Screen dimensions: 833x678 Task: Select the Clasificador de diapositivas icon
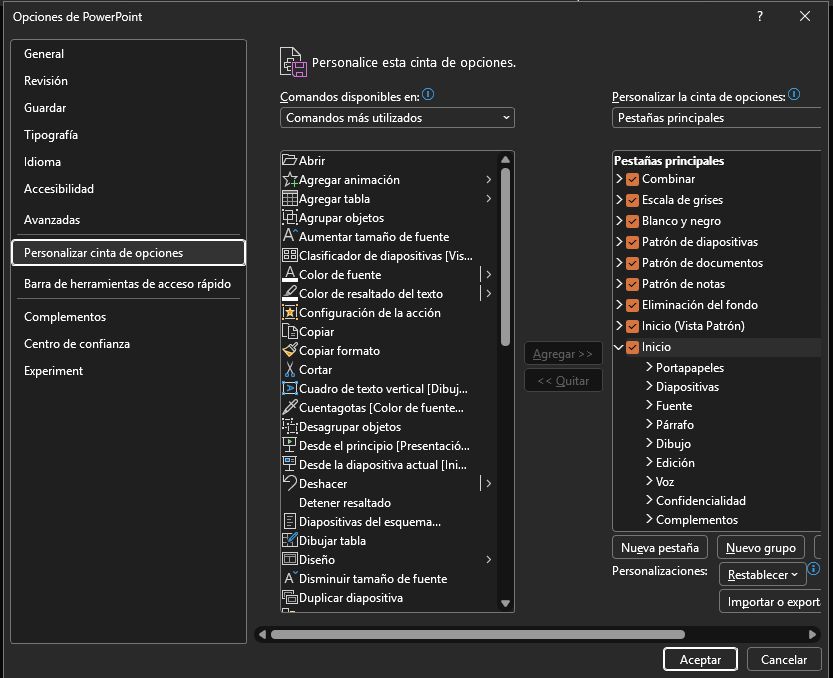(x=290, y=255)
